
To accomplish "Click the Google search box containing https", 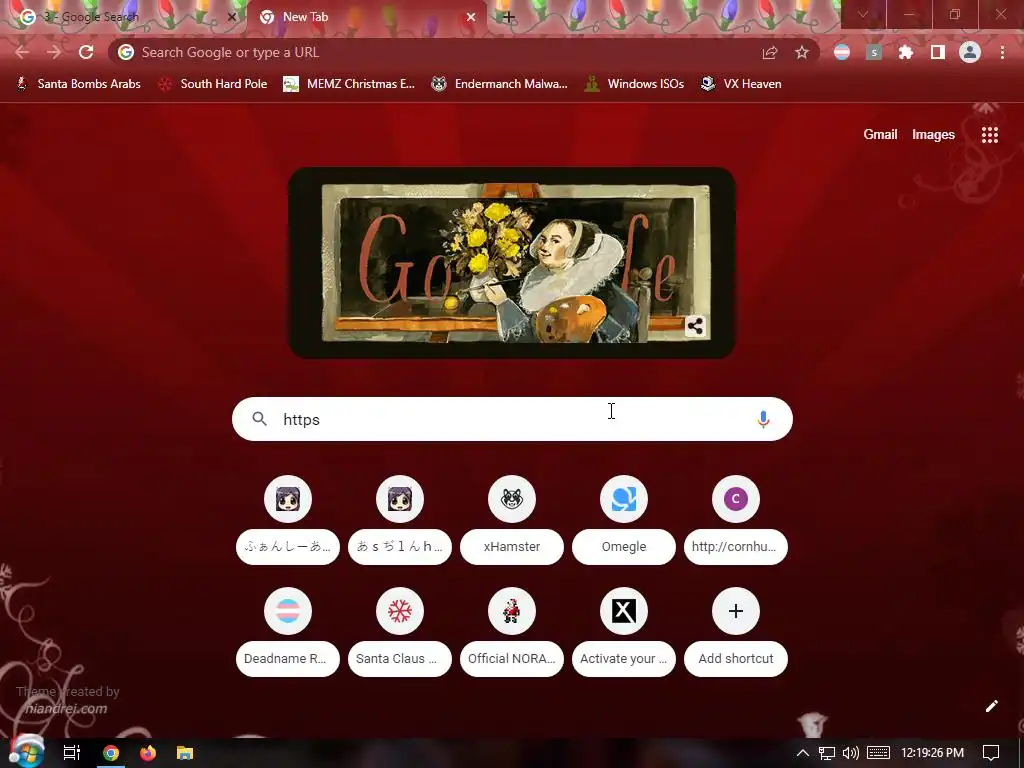I will coord(512,419).
